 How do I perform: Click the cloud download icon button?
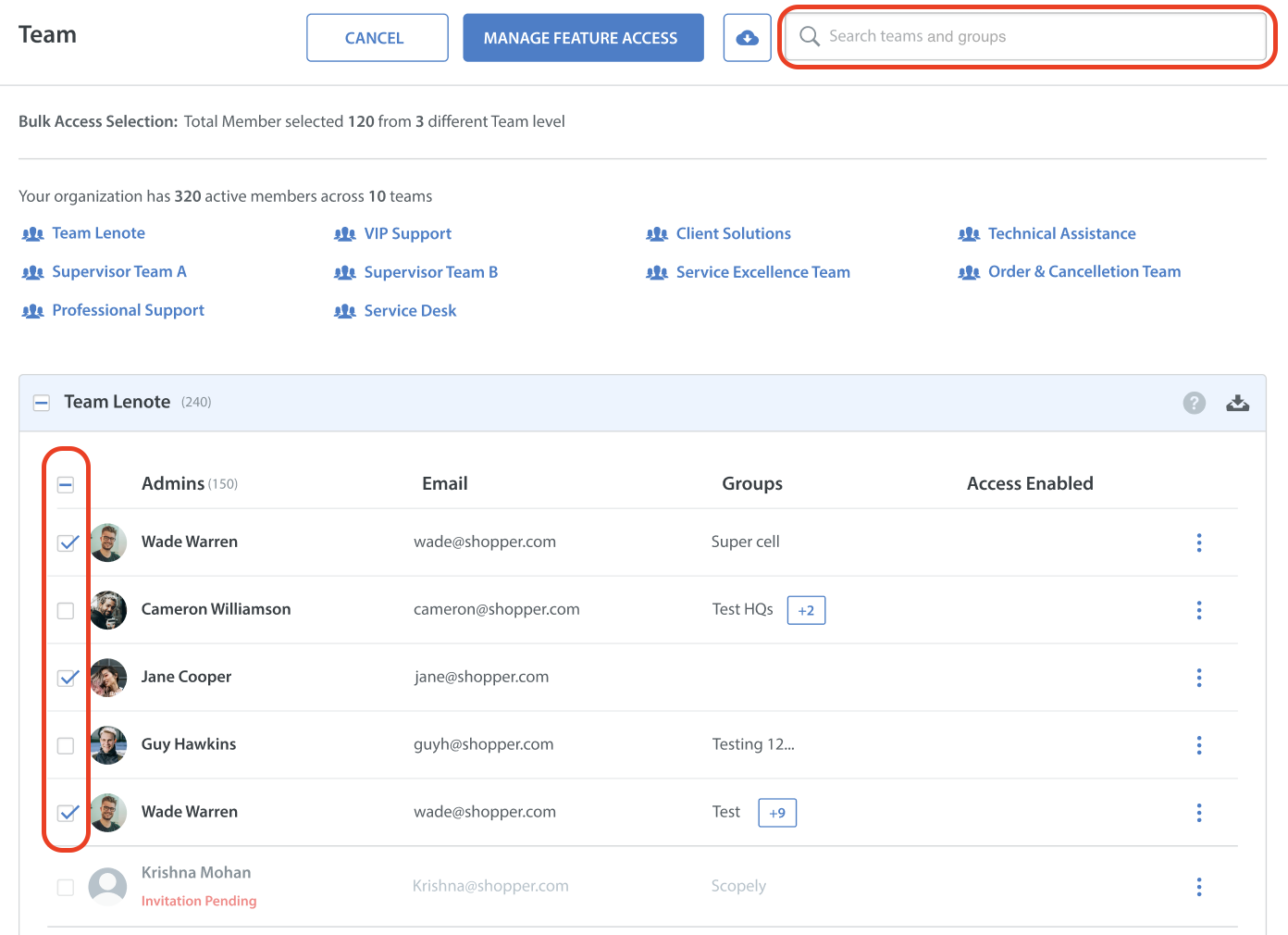747,38
